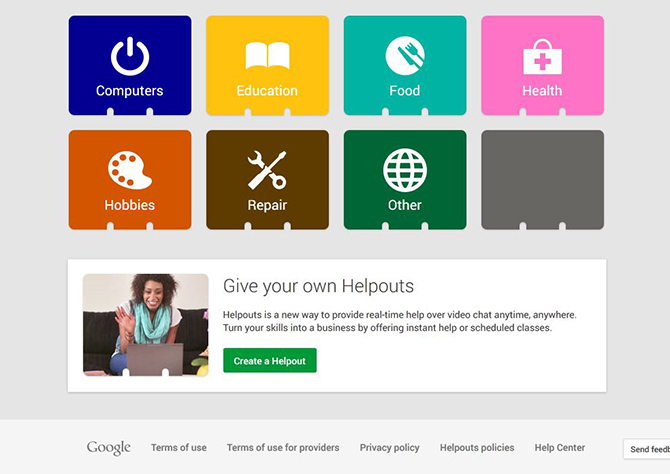
Task: Open the Computers category power icon
Action: coord(130,56)
